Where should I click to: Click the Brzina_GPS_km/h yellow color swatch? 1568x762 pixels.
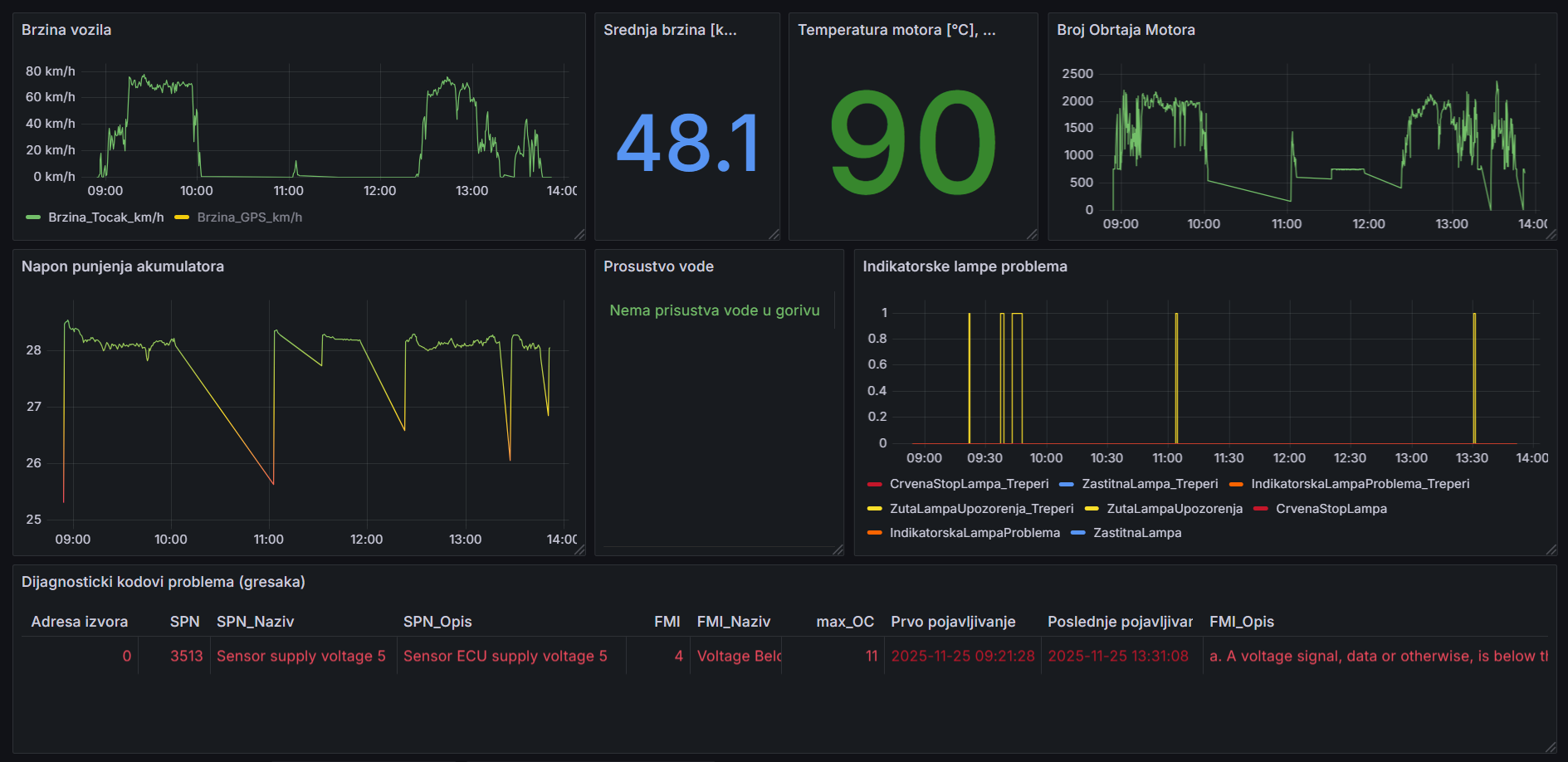point(182,217)
